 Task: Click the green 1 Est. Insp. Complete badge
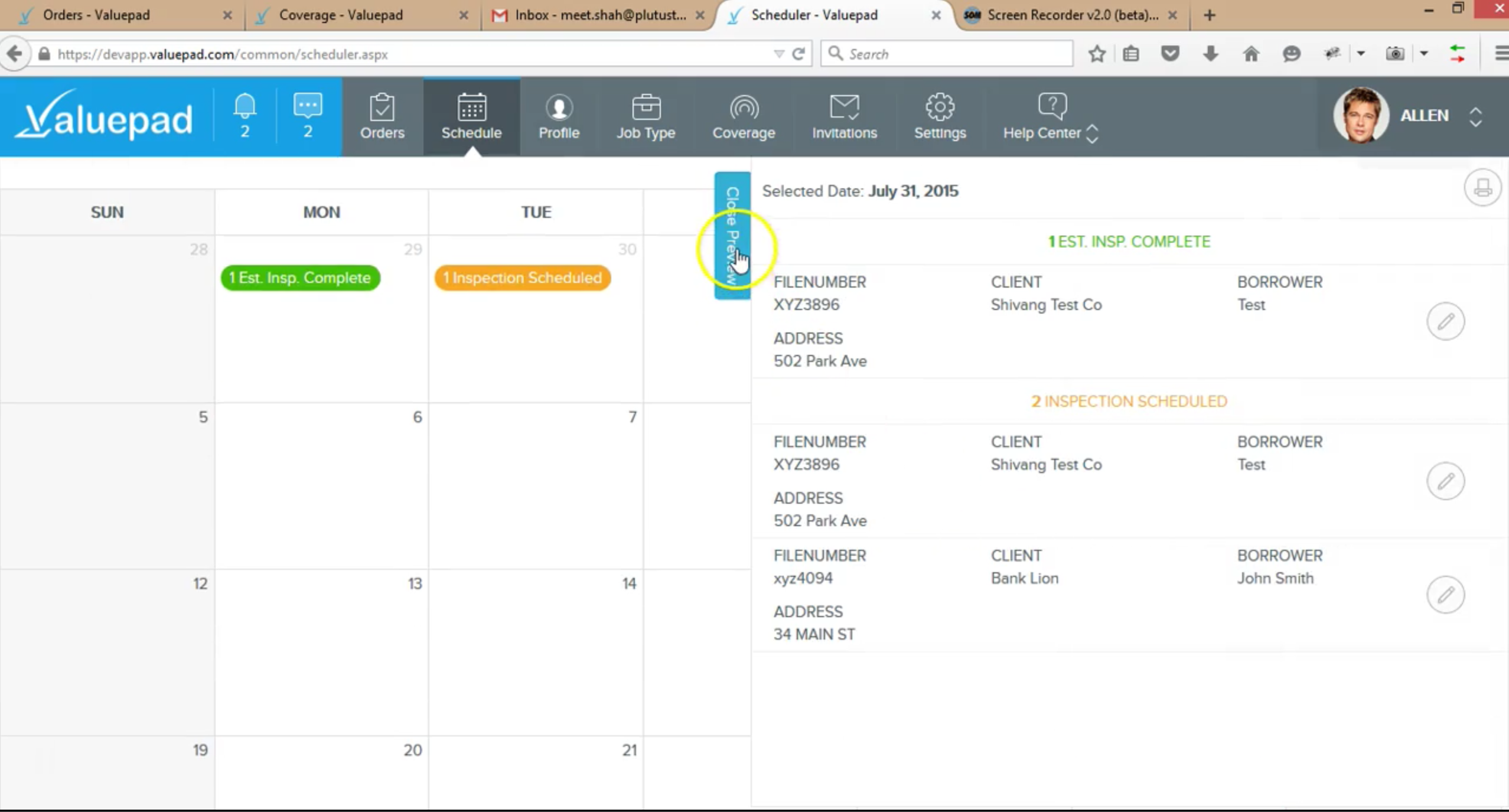coord(300,278)
